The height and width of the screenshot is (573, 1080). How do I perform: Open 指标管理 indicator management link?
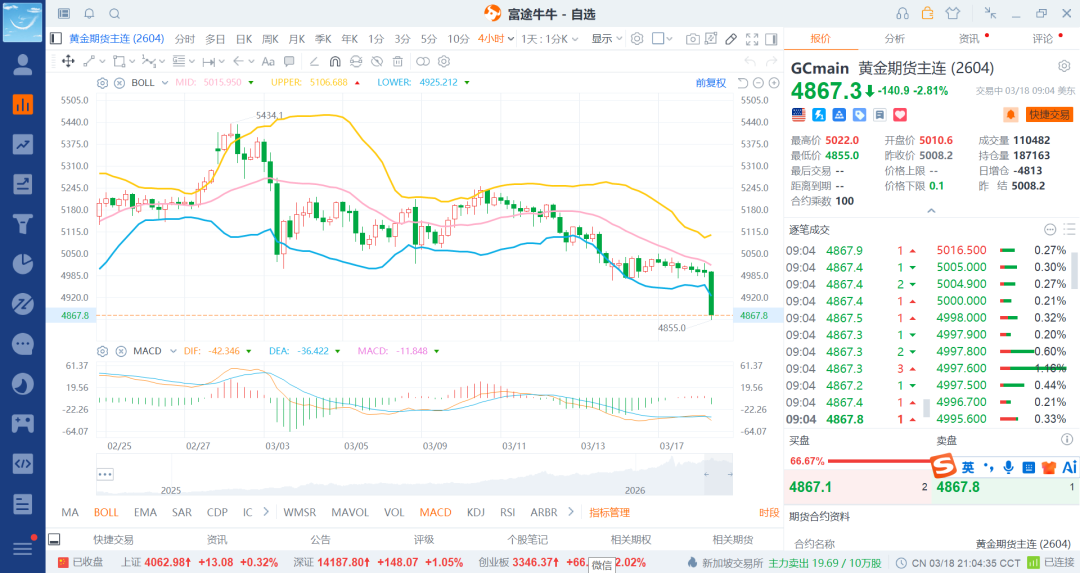coord(609,512)
